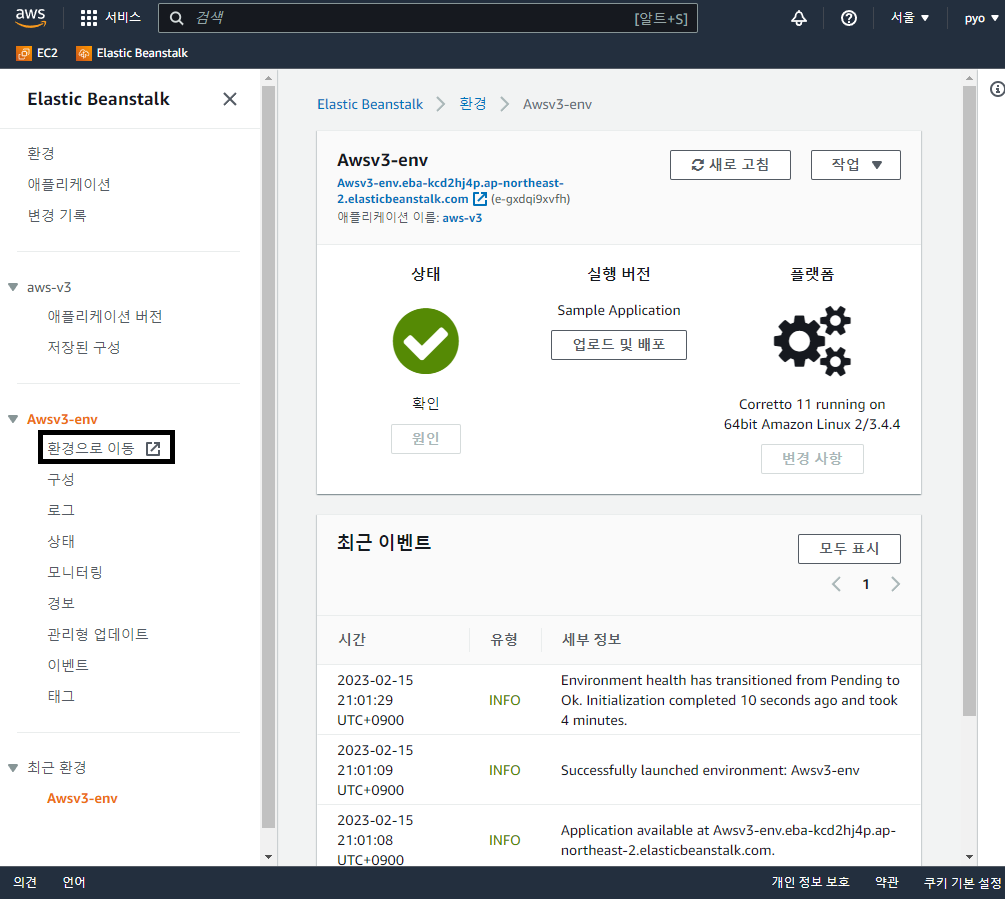Open the aws-v3 application name link
Screen dimensions: 1005x899
pos(462,218)
